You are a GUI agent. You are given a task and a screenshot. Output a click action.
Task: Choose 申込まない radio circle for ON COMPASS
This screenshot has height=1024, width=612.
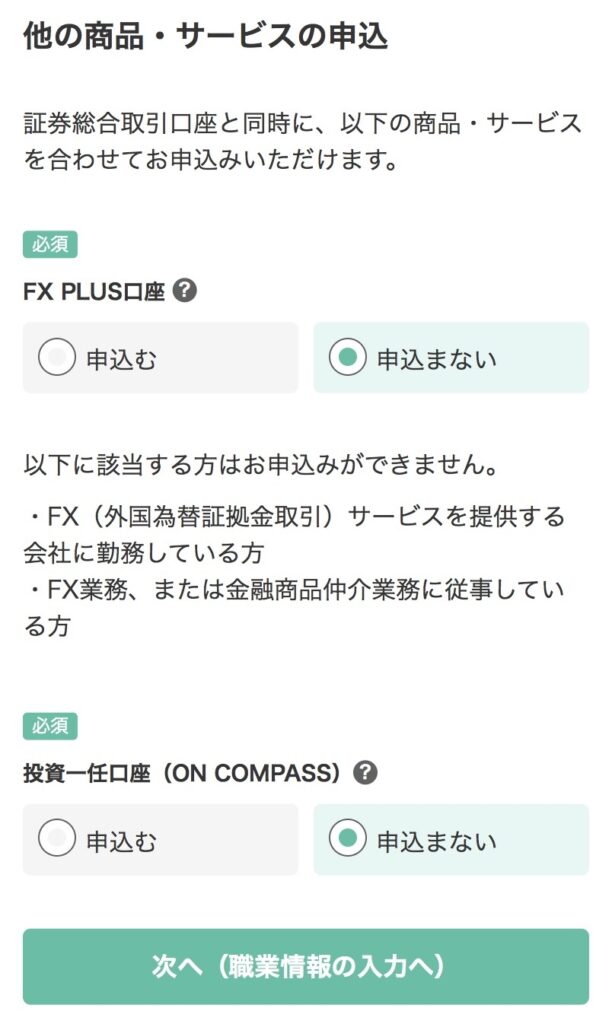click(347, 840)
